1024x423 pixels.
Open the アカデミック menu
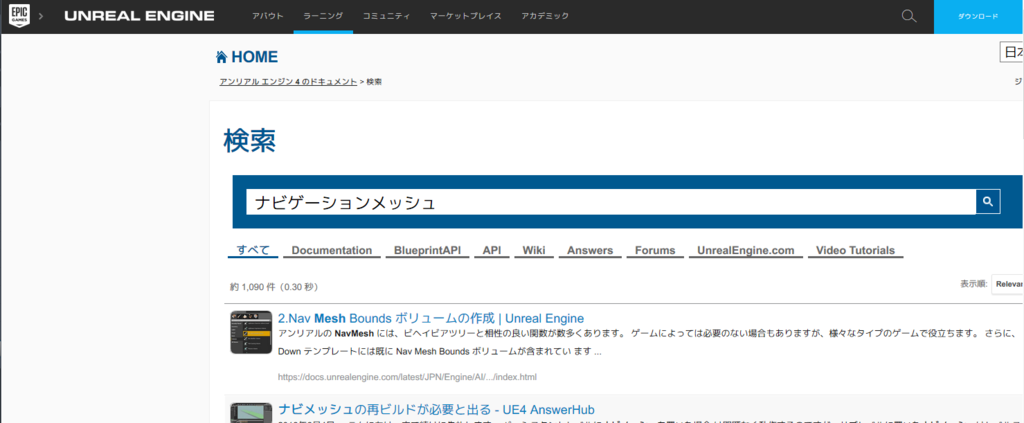(x=545, y=16)
